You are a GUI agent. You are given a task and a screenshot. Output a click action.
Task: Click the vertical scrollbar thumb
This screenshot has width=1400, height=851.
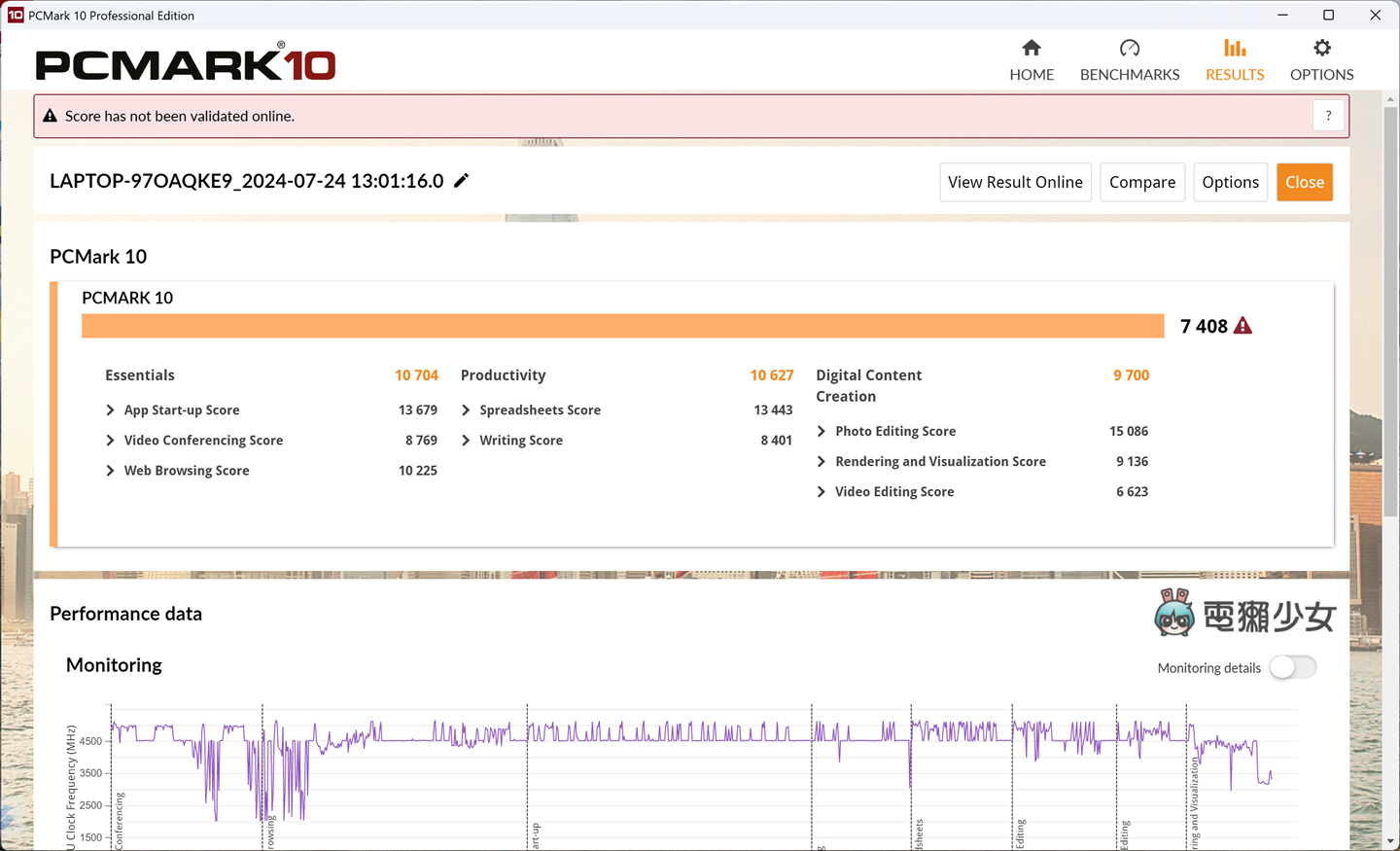click(1390, 313)
